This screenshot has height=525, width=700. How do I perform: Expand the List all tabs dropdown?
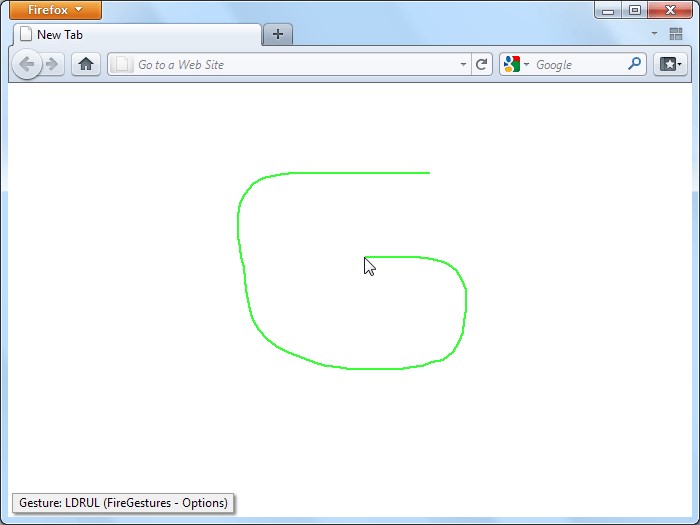[x=654, y=34]
